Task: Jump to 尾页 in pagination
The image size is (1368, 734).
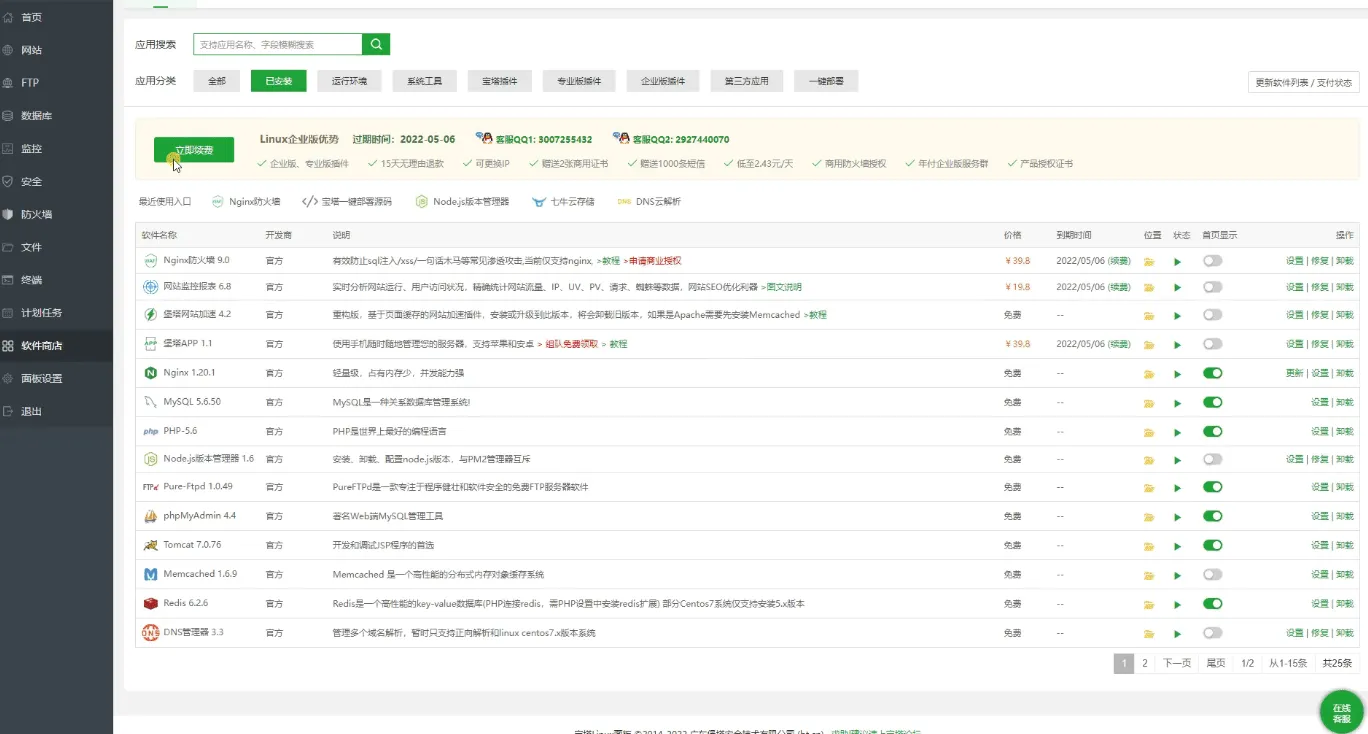Action: click(1215, 663)
